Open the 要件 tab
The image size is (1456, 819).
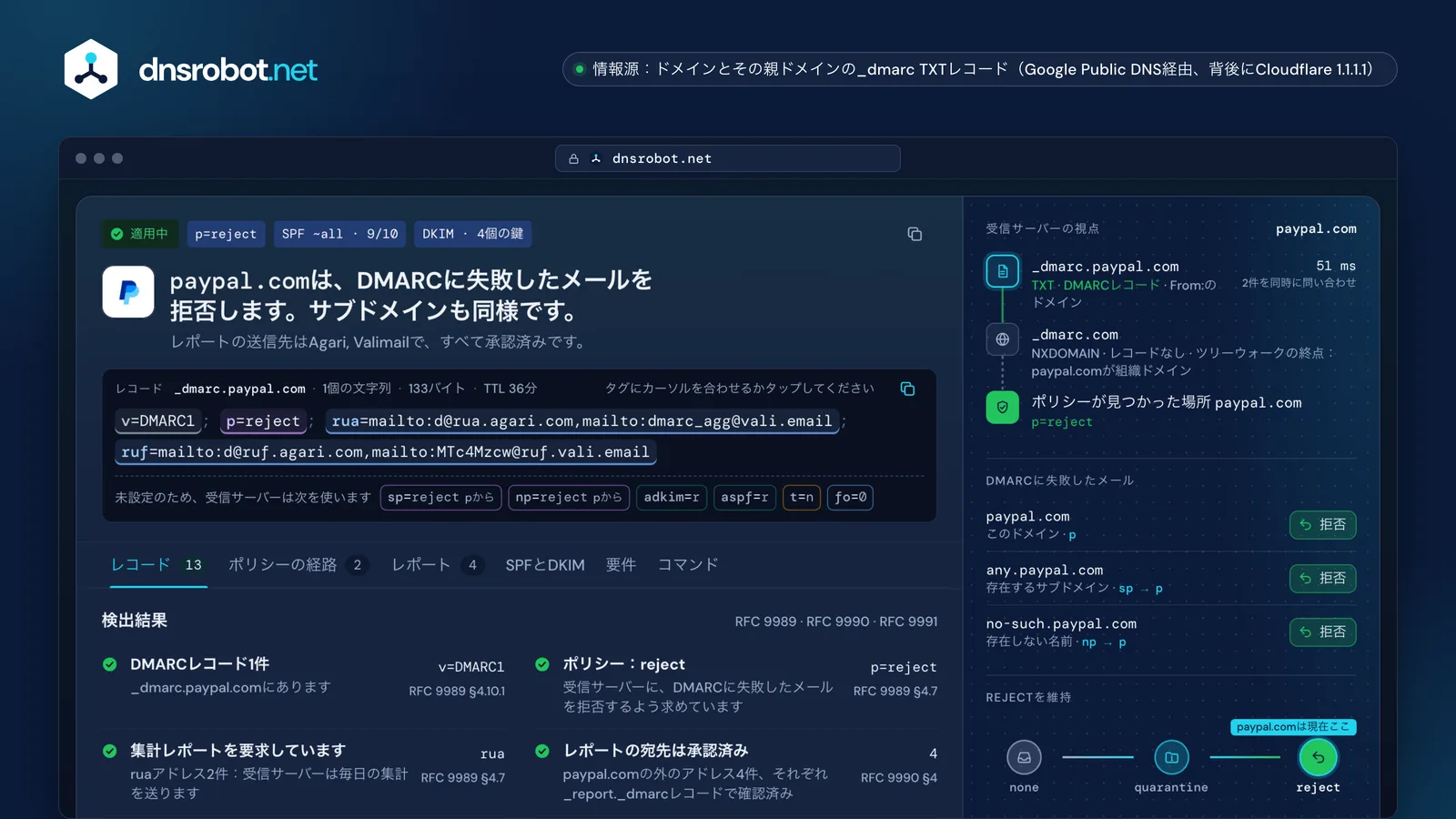[621, 565]
